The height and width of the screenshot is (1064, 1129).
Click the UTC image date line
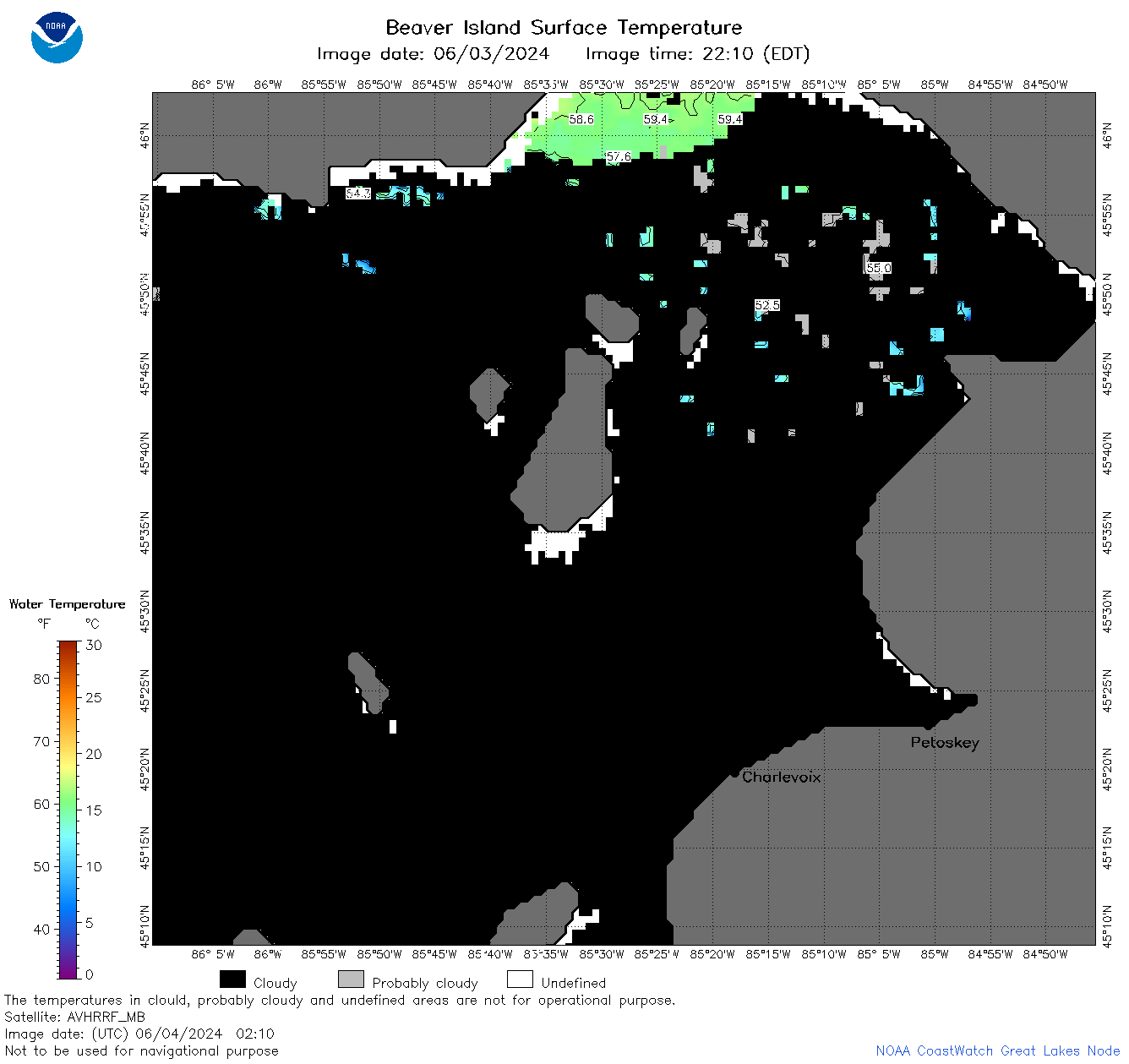[139, 1034]
